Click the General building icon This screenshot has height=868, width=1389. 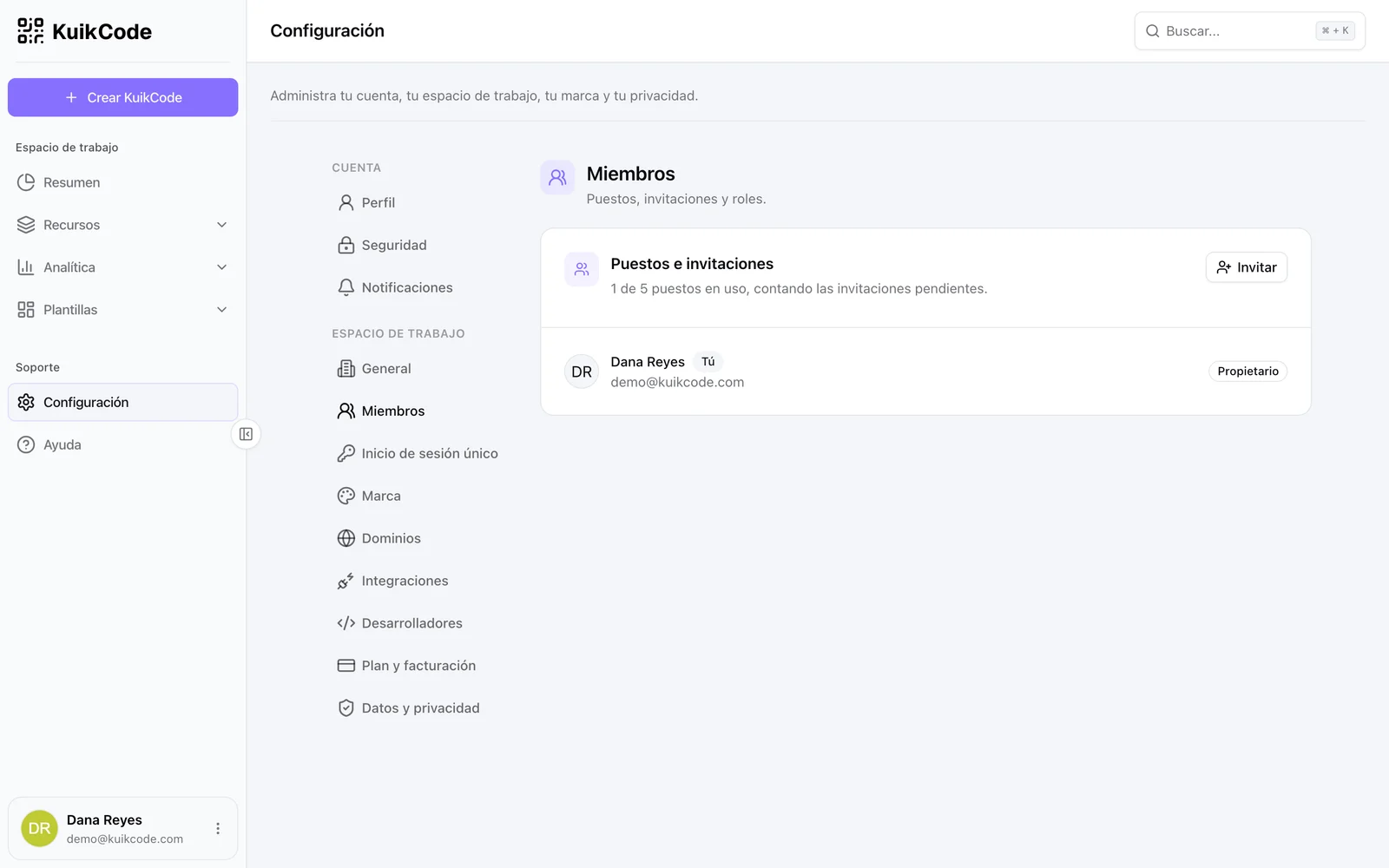346,368
